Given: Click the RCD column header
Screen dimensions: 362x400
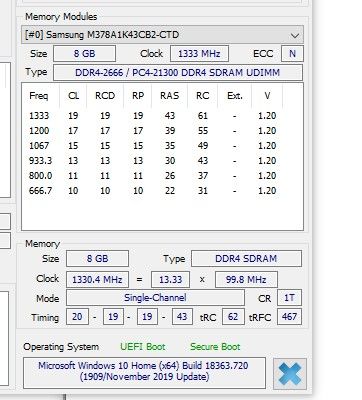Looking at the screenshot, I should pos(105,96).
